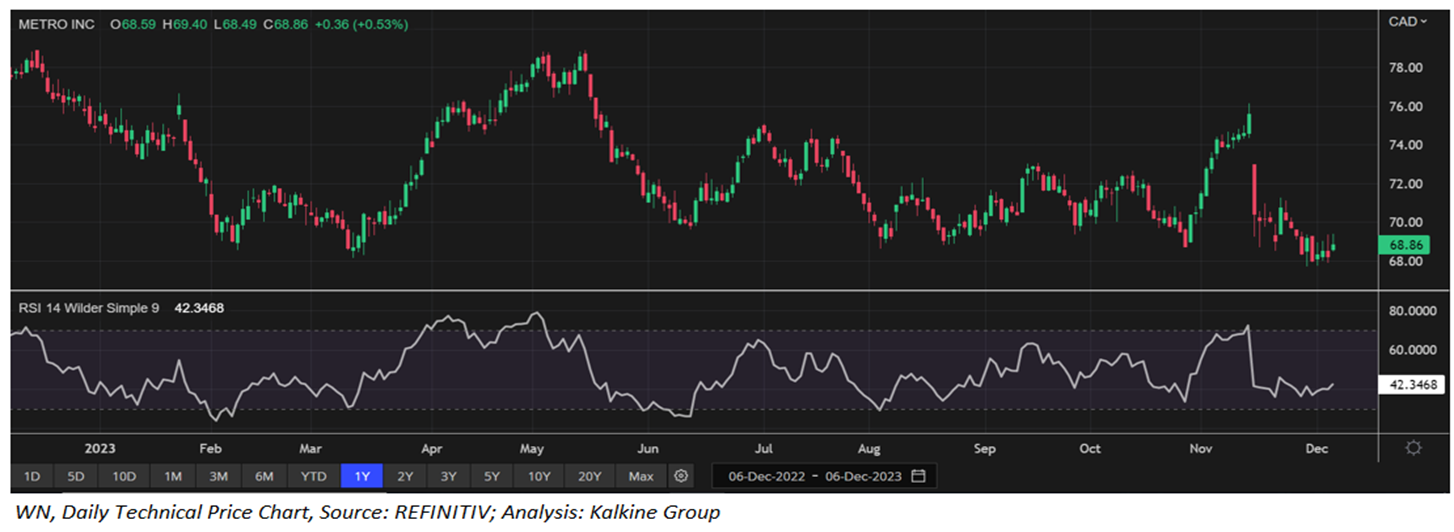1454x532 pixels.
Task: Click the RSI 14 Wilder Simple 9 label
Action: (x=88, y=308)
